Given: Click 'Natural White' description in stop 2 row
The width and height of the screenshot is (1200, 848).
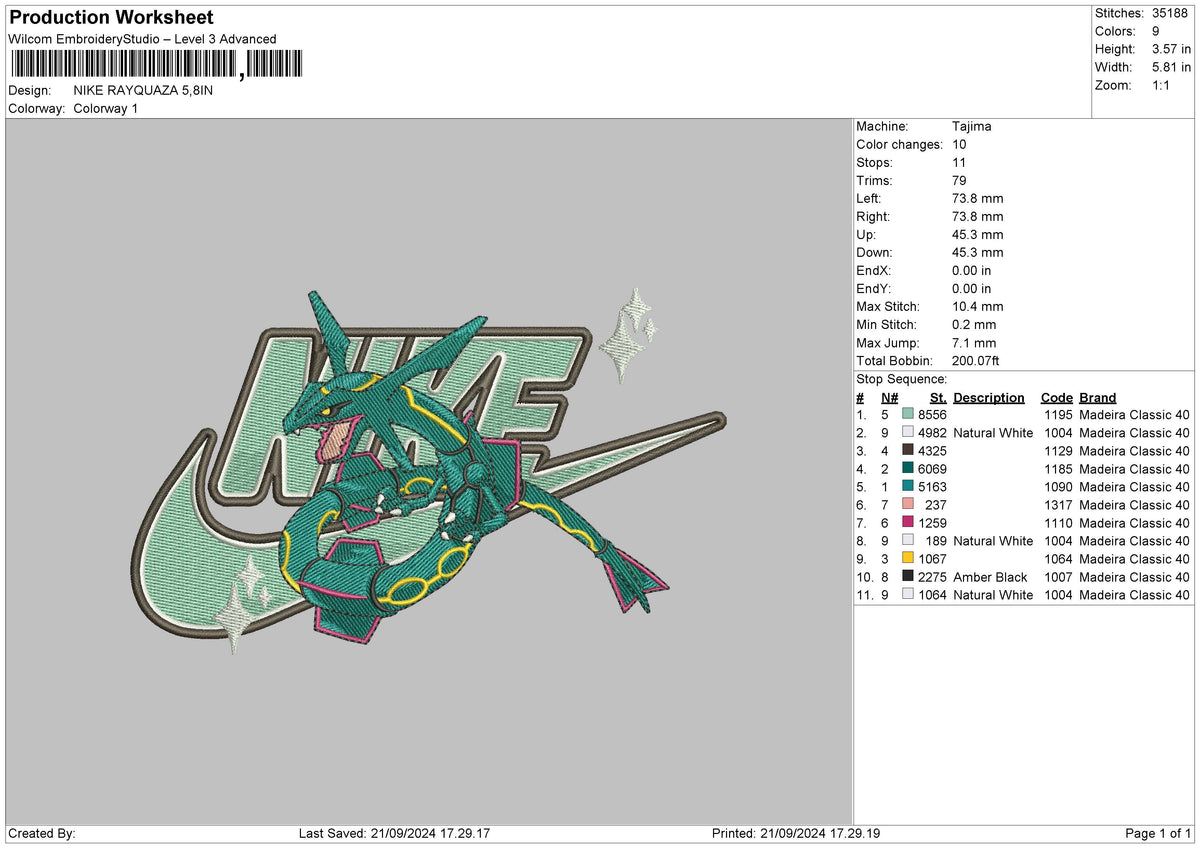Looking at the screenshot, I should point(993,433).
